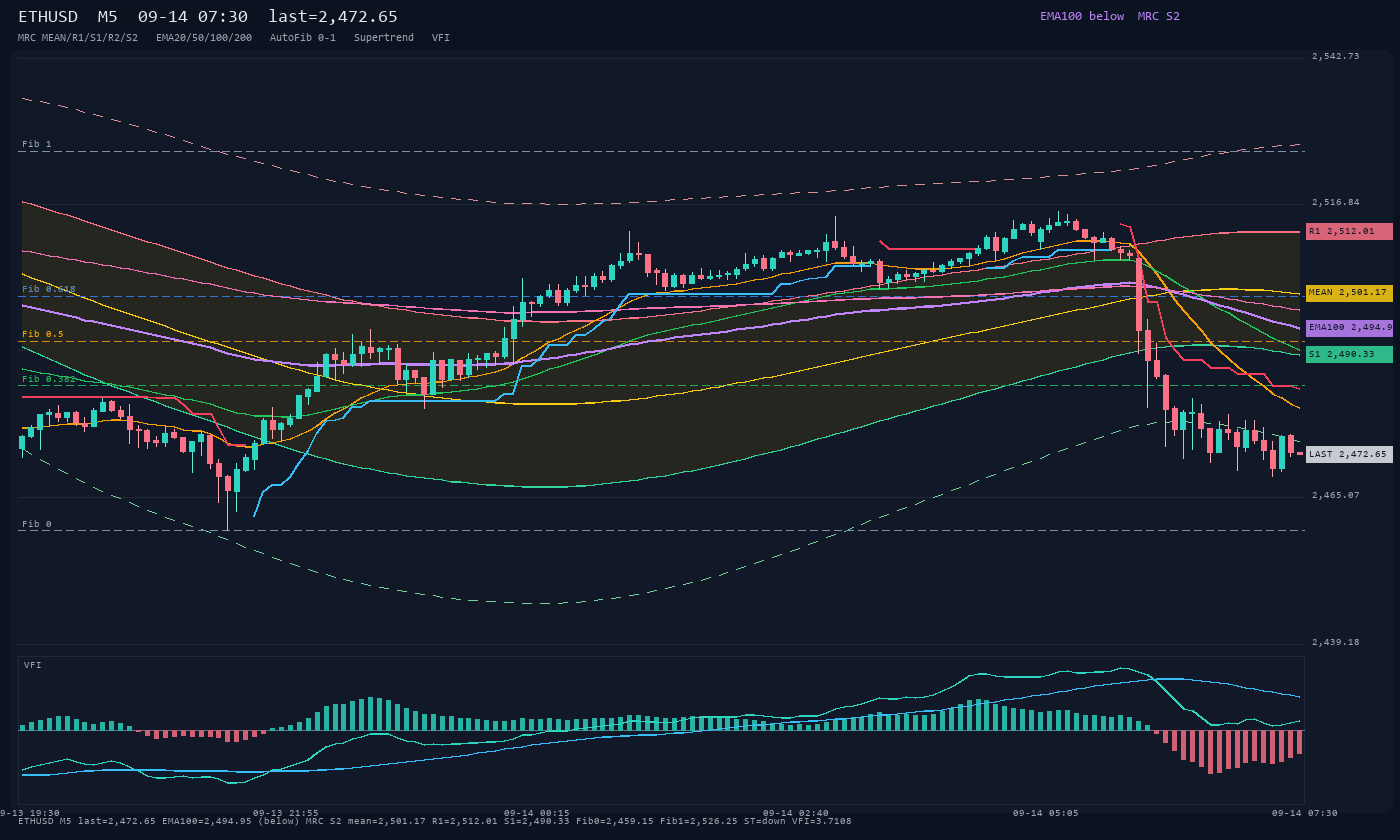Click the red R1 2,512.01 price tag
Viewport: 1400px width, 840px height.
(1349, 231)
